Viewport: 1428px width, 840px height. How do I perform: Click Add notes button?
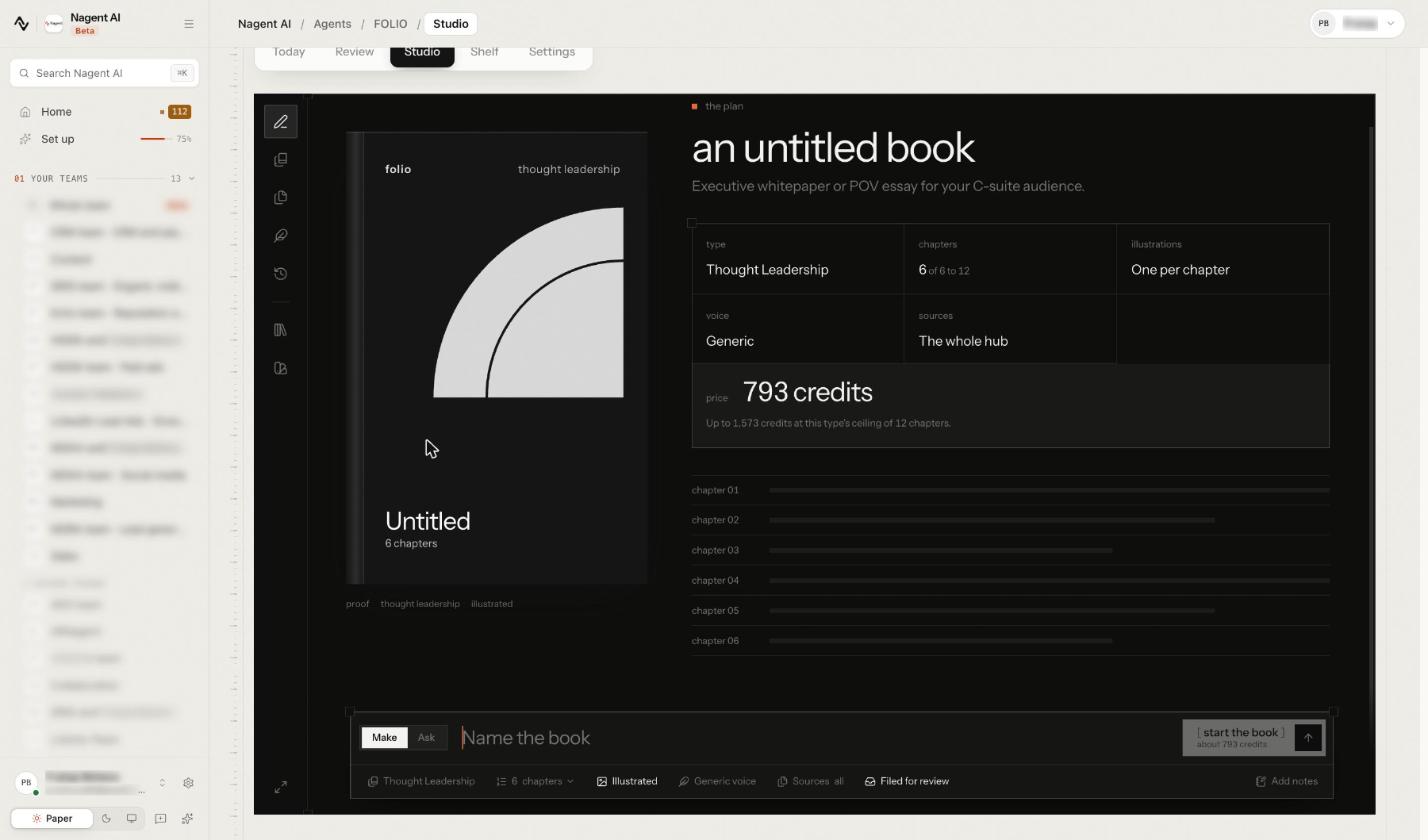1286,781
